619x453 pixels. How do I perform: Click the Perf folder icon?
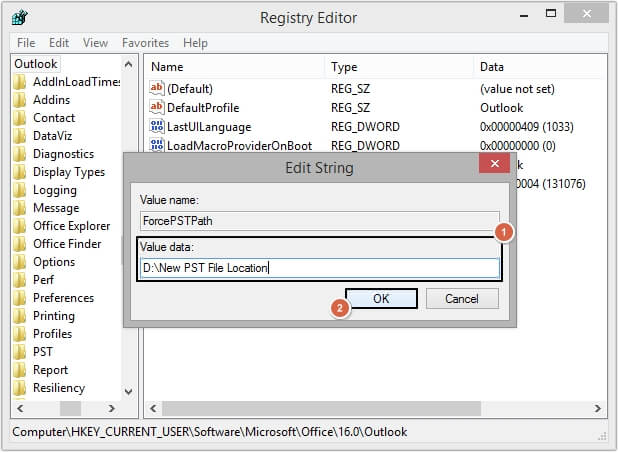click(19, 280)
